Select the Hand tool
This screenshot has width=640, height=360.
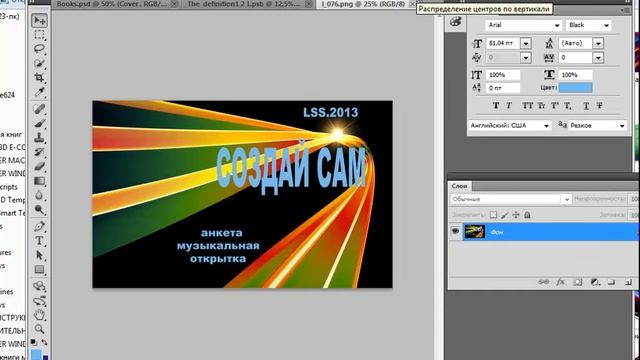pyautogui.click(x=40, y=315)
